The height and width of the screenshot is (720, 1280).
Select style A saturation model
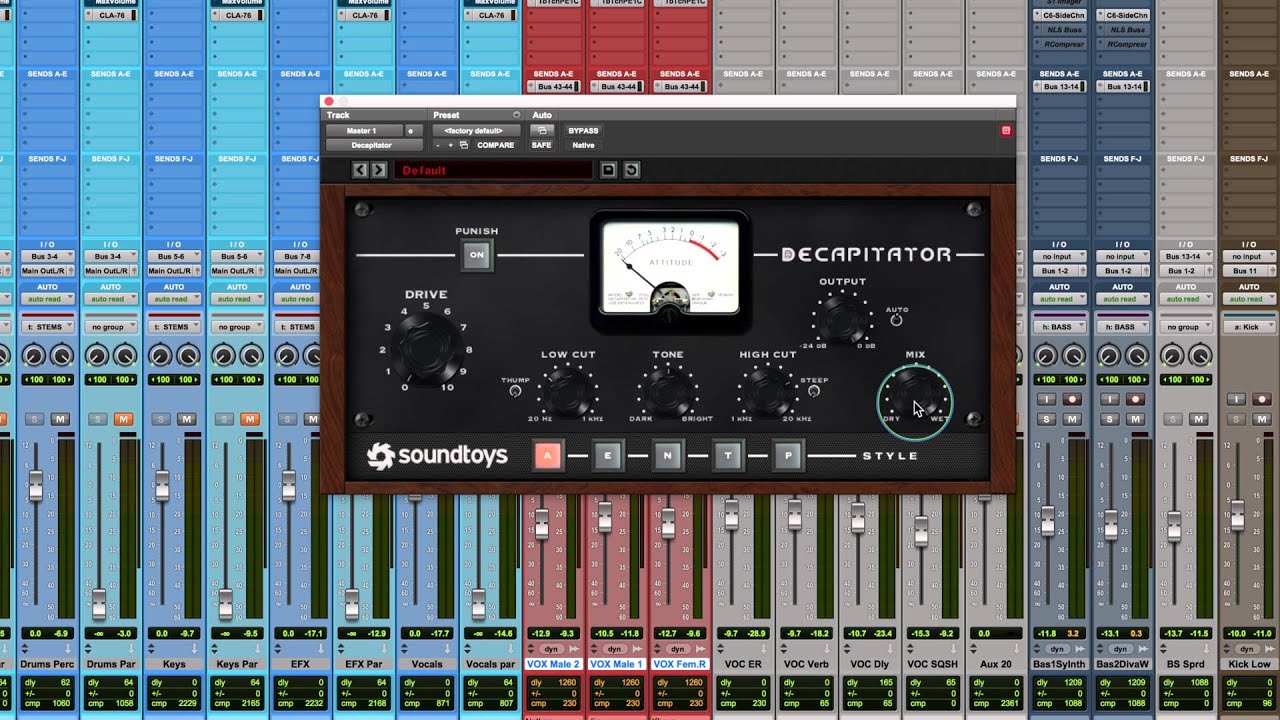(547, 456)
